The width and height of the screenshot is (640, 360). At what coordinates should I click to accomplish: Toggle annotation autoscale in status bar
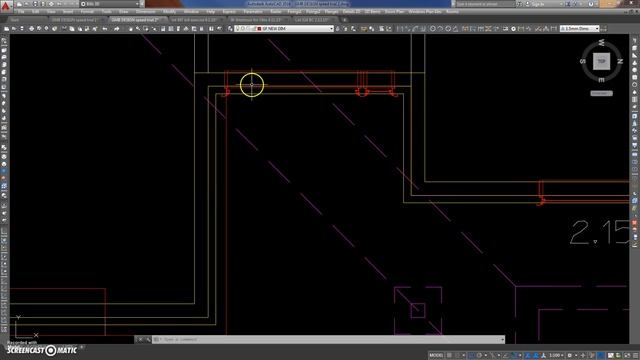536,356
